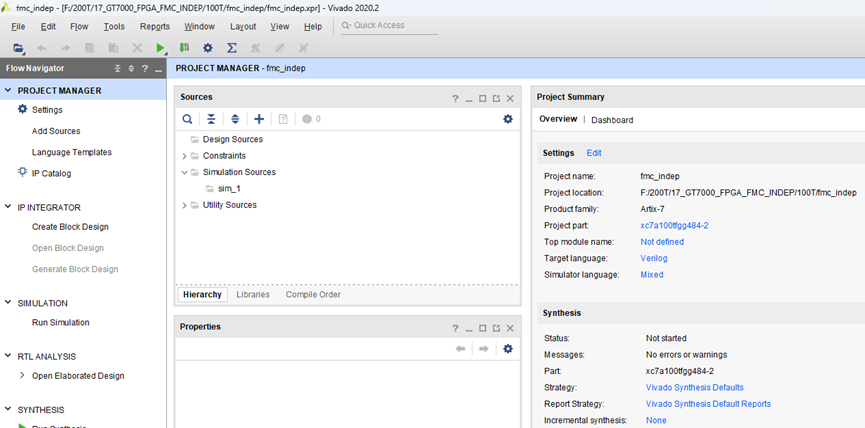This screenshot has width=865, height=428.
Task: Click the Not defined top module link
Action: pyautogui.click(x=662, y=242)
